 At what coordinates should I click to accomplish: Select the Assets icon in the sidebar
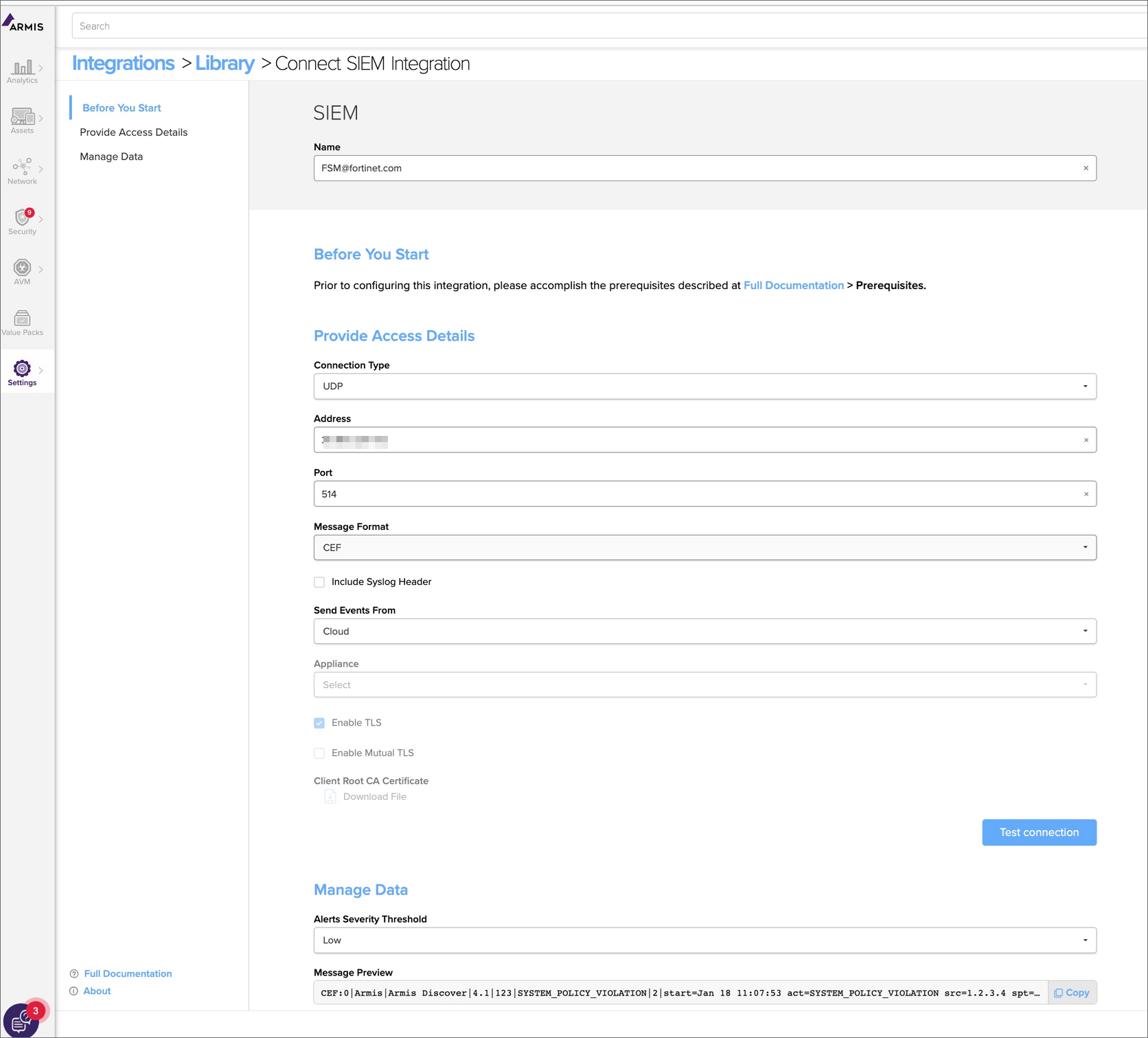click(x=23, y=121)
